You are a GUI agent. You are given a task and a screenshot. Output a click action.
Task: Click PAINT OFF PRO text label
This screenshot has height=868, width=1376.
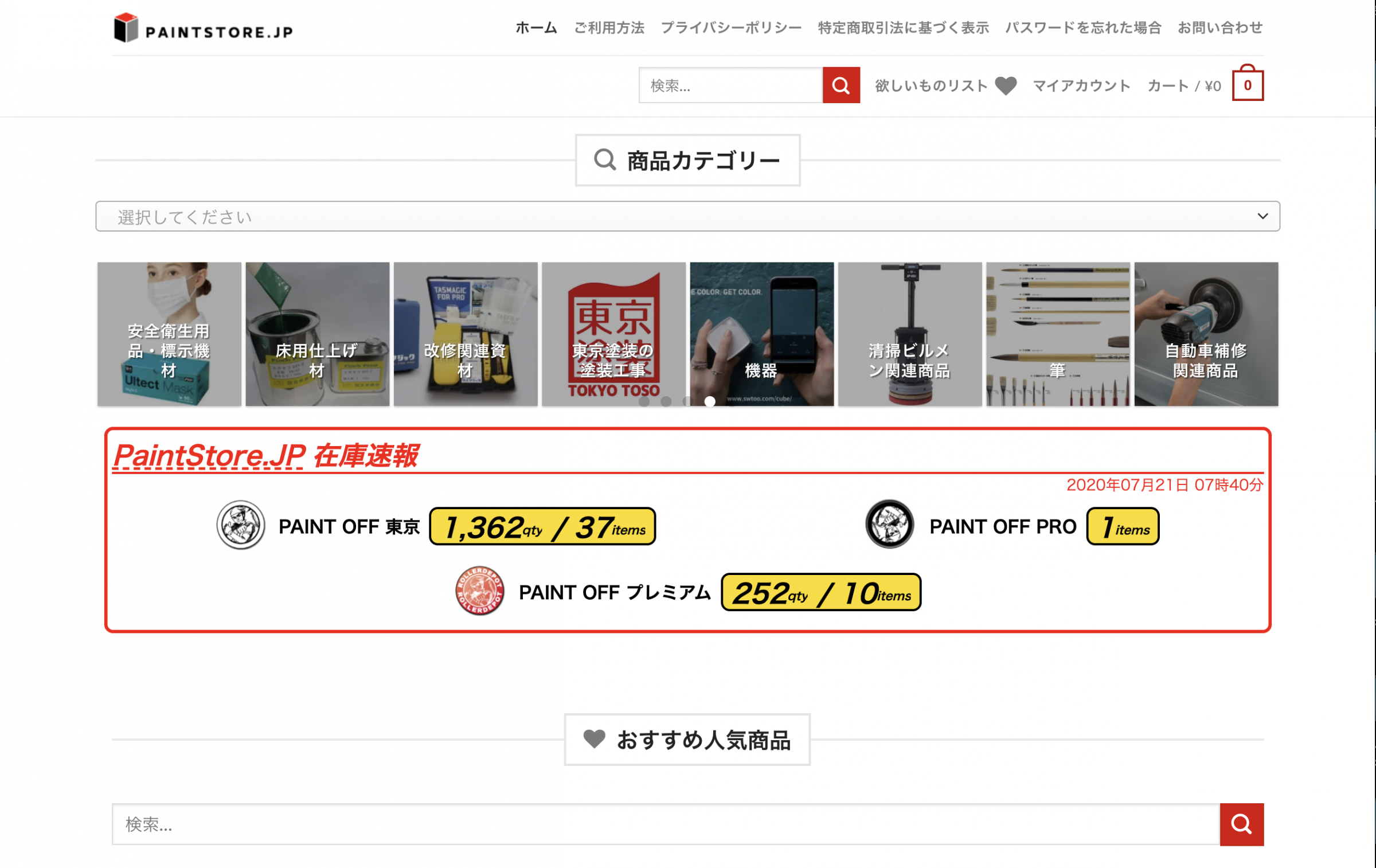coord(1003,526)
